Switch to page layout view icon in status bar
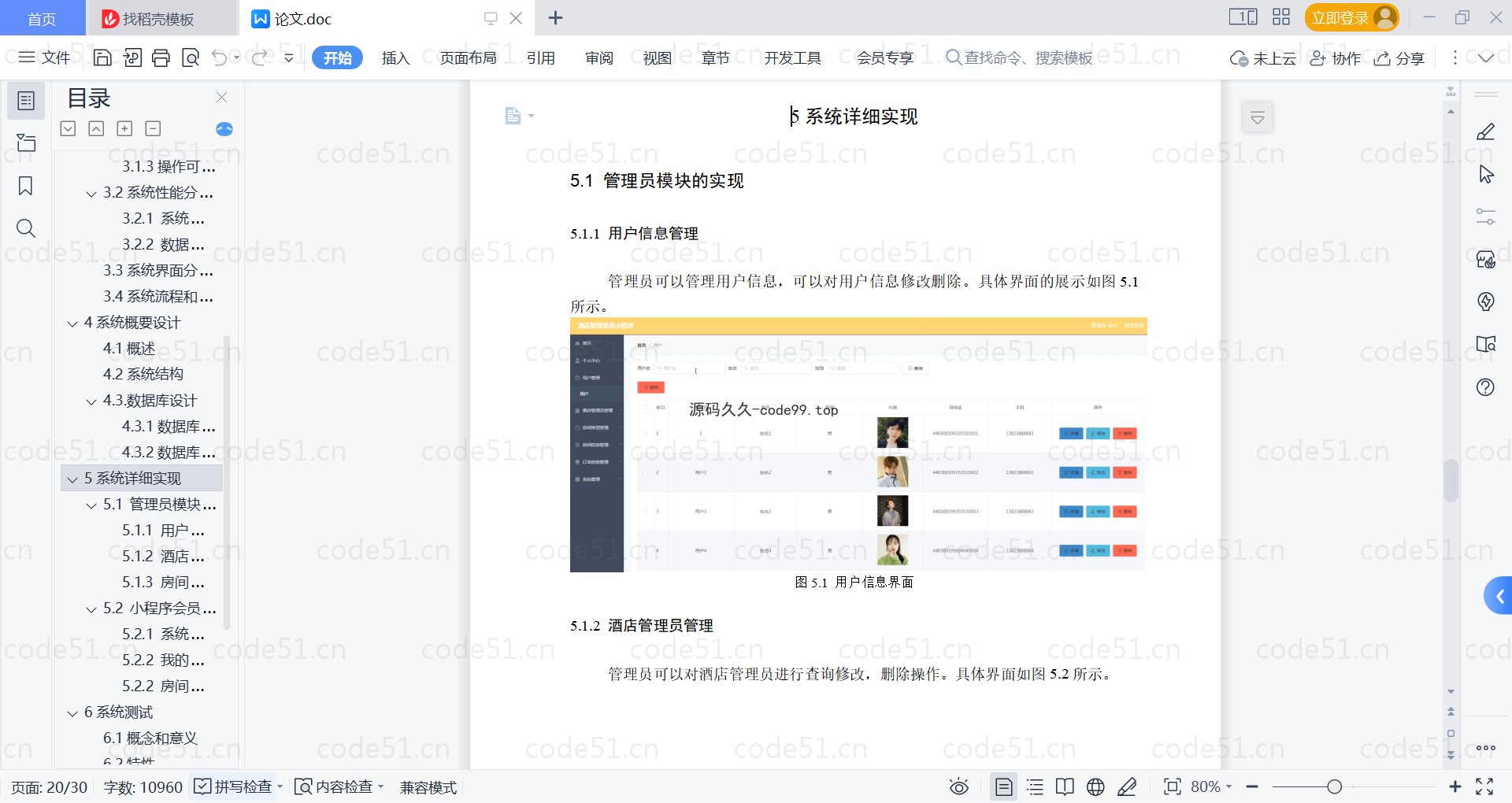 tap(1004, 787)
